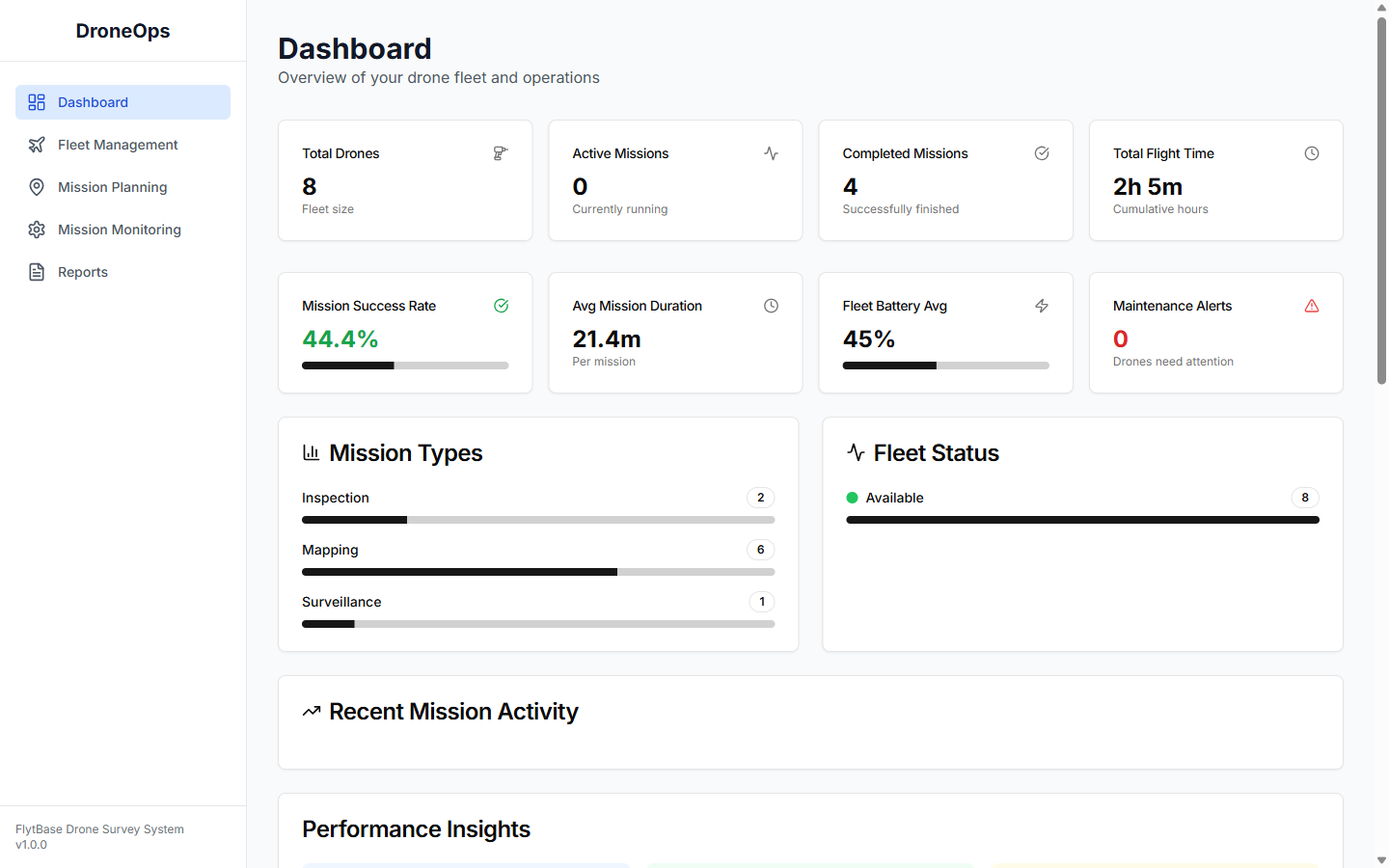Click the Mission Planning map pin icon
Image resolution: width=1389 pixels, height=868 pixels.
(37, 187)
